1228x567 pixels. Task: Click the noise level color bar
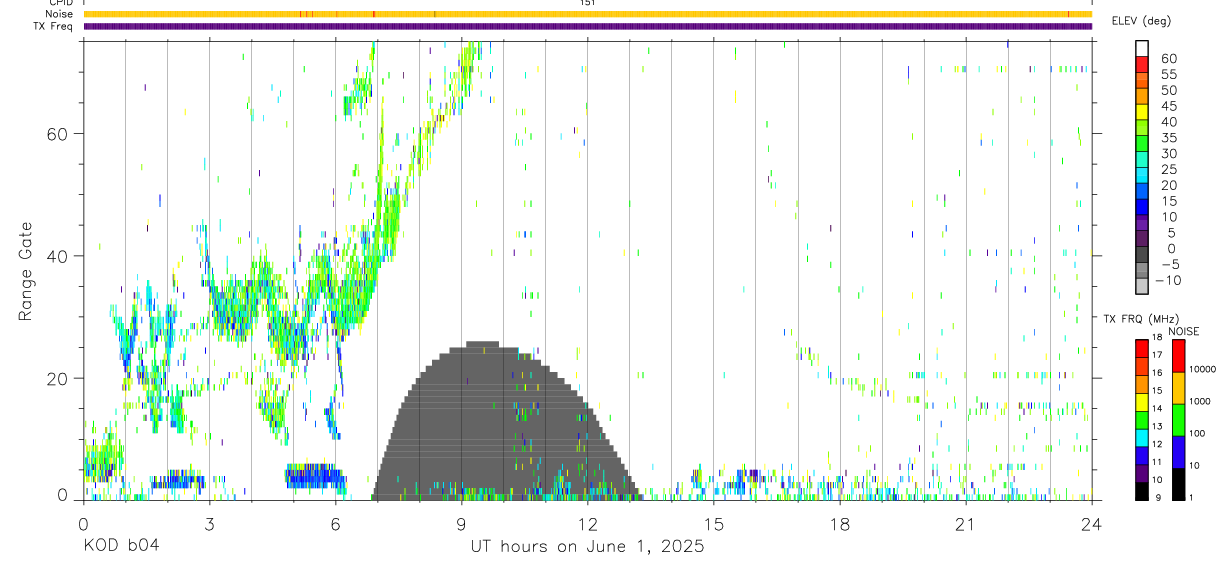pos(1179,420)
